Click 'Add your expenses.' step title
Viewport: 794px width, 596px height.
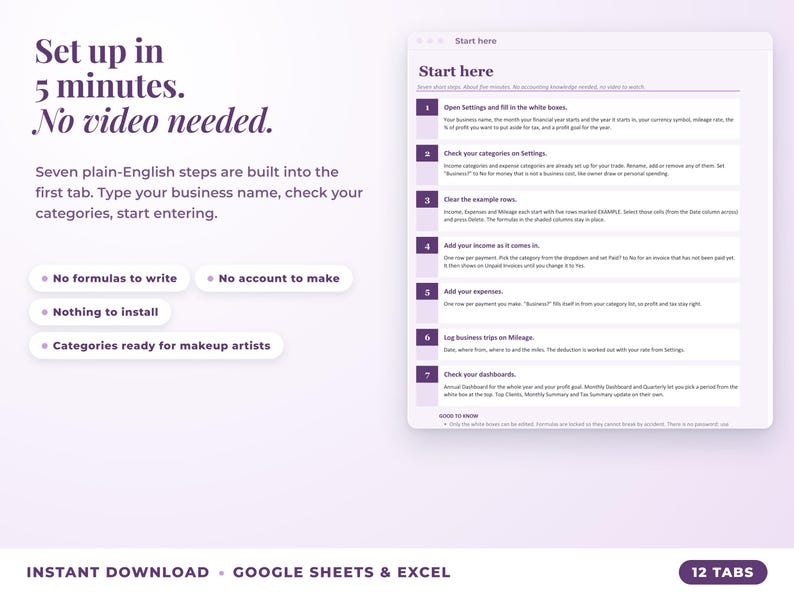point(473,292)
